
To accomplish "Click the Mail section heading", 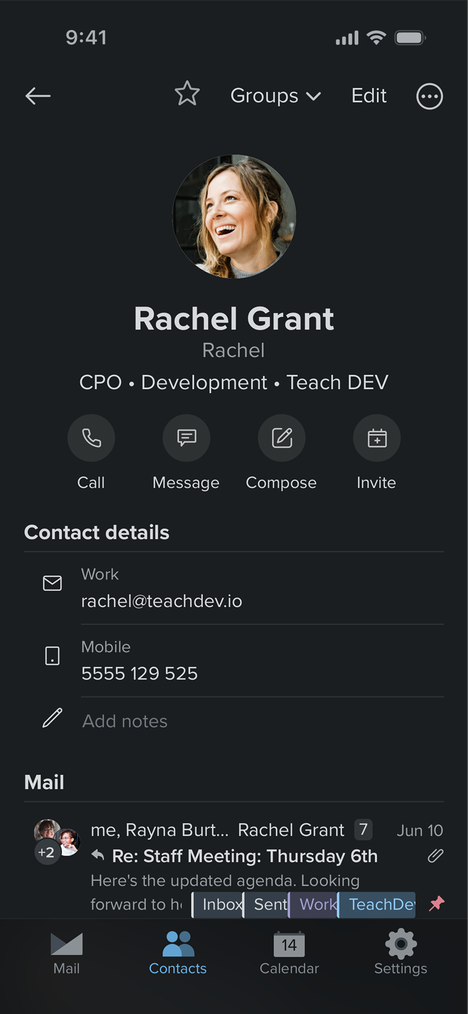I will coord(44,782).
